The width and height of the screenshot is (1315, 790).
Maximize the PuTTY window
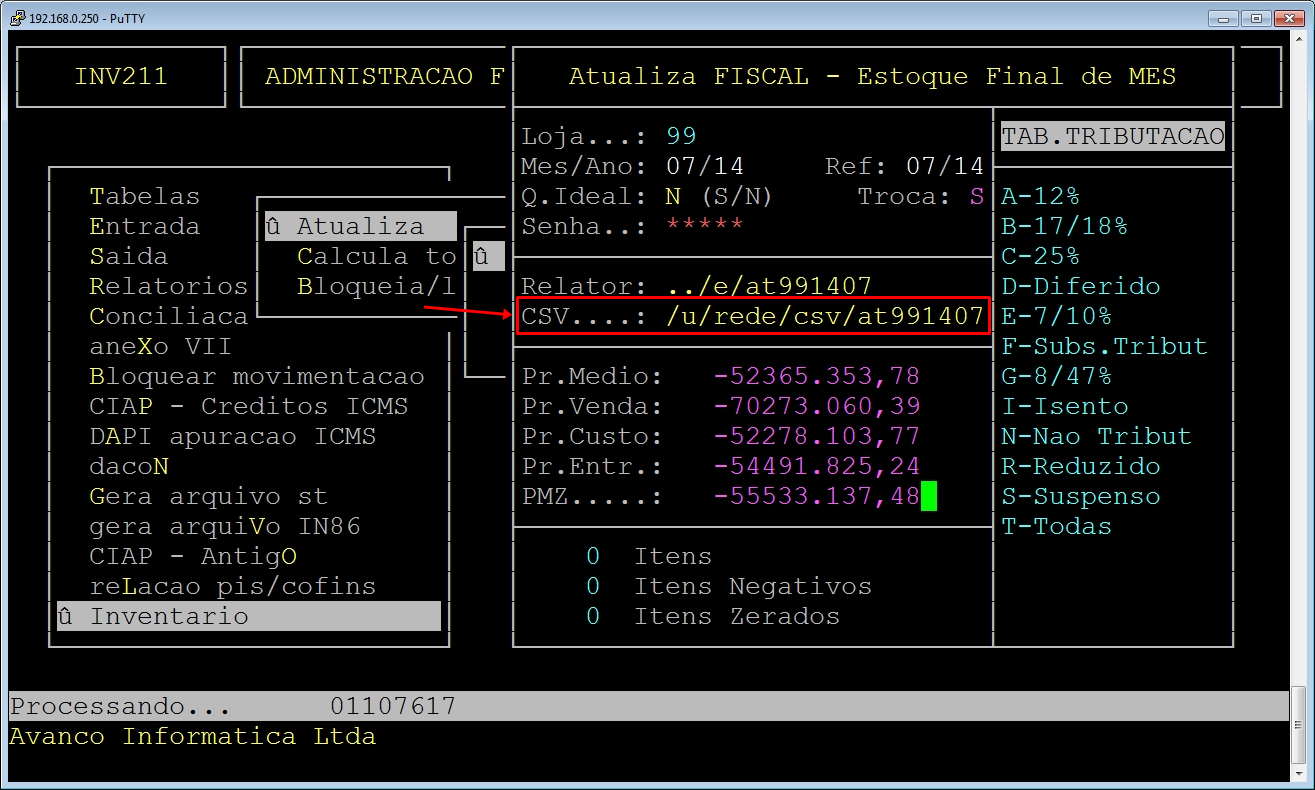coord(1257,17)
